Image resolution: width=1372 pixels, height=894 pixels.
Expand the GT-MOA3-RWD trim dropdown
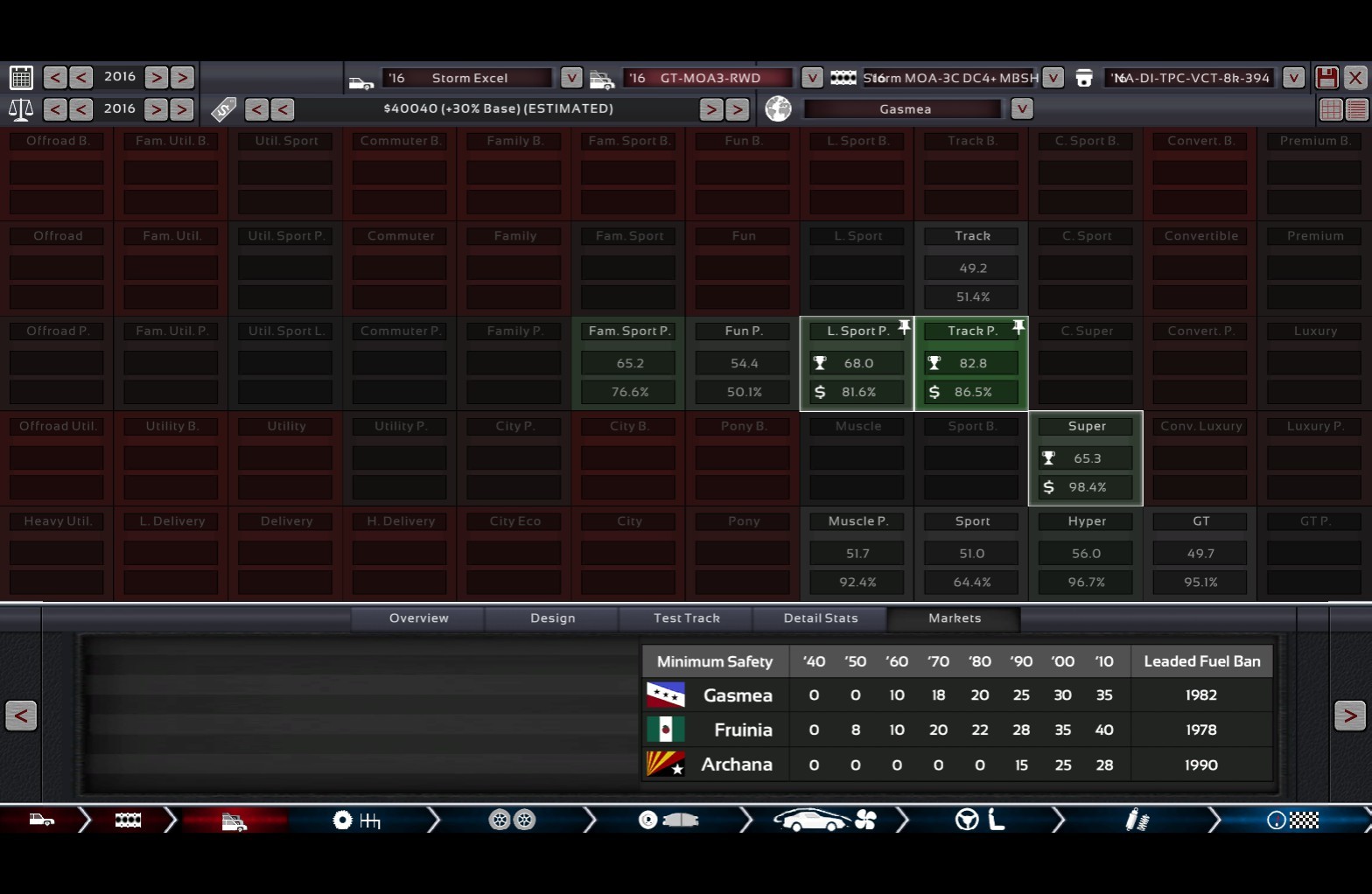click(812, 78)
